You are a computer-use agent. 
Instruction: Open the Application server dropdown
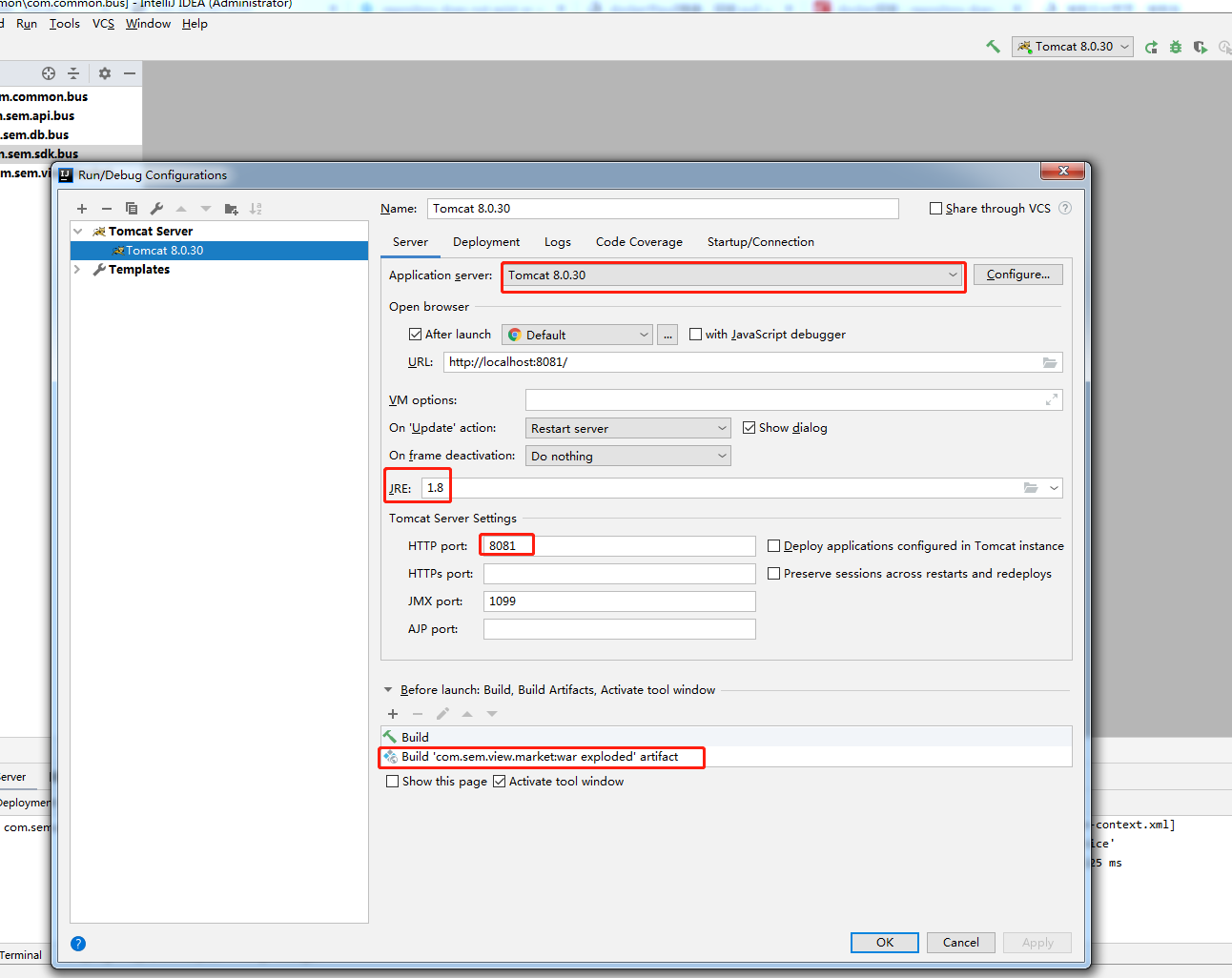(x=733, y=275)
